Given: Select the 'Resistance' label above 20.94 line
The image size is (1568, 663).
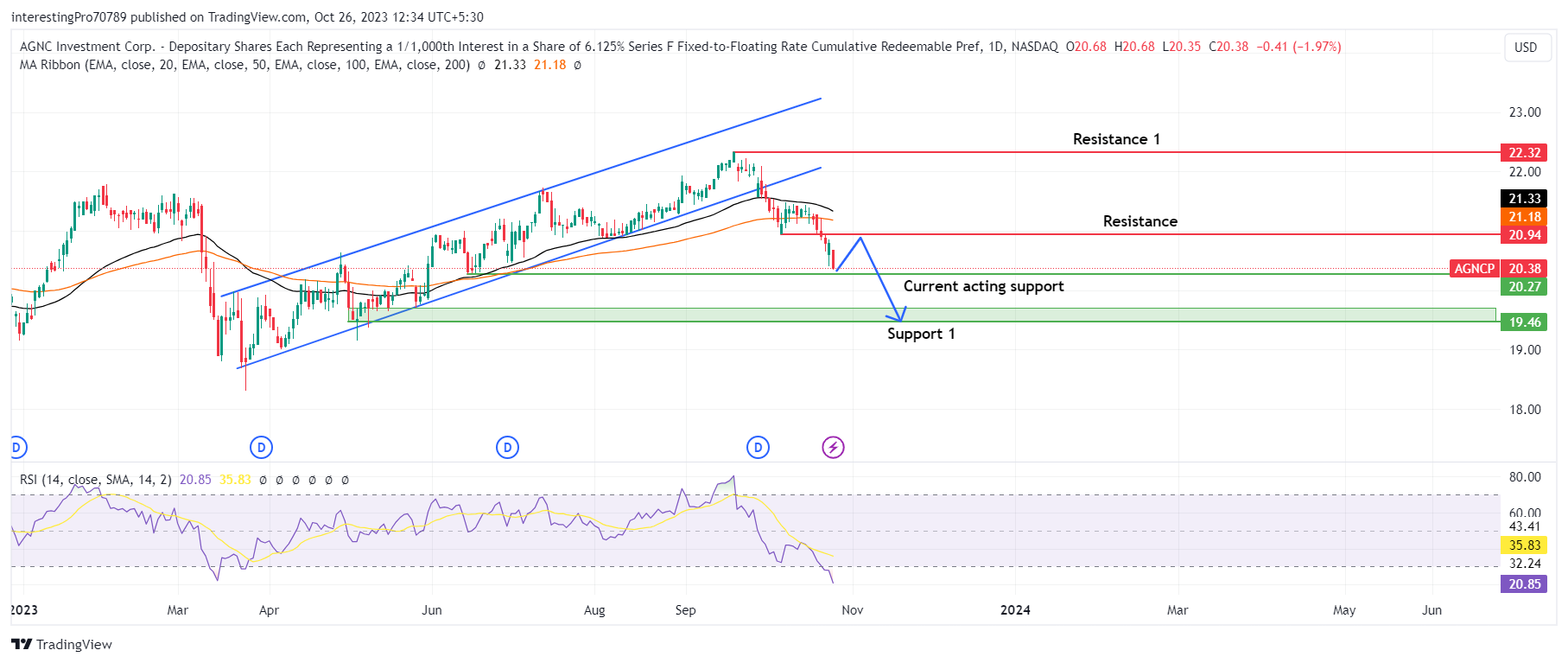Looking at the screenshot, I should (1139, 221).
